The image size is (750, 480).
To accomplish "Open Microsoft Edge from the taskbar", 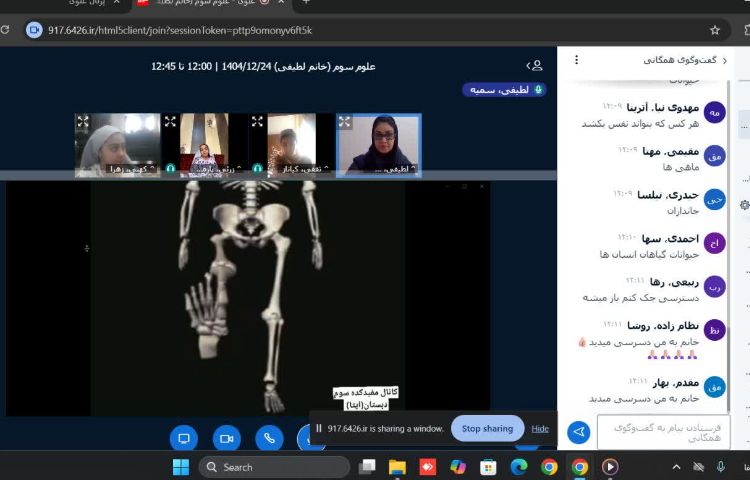I will (518, 467).
